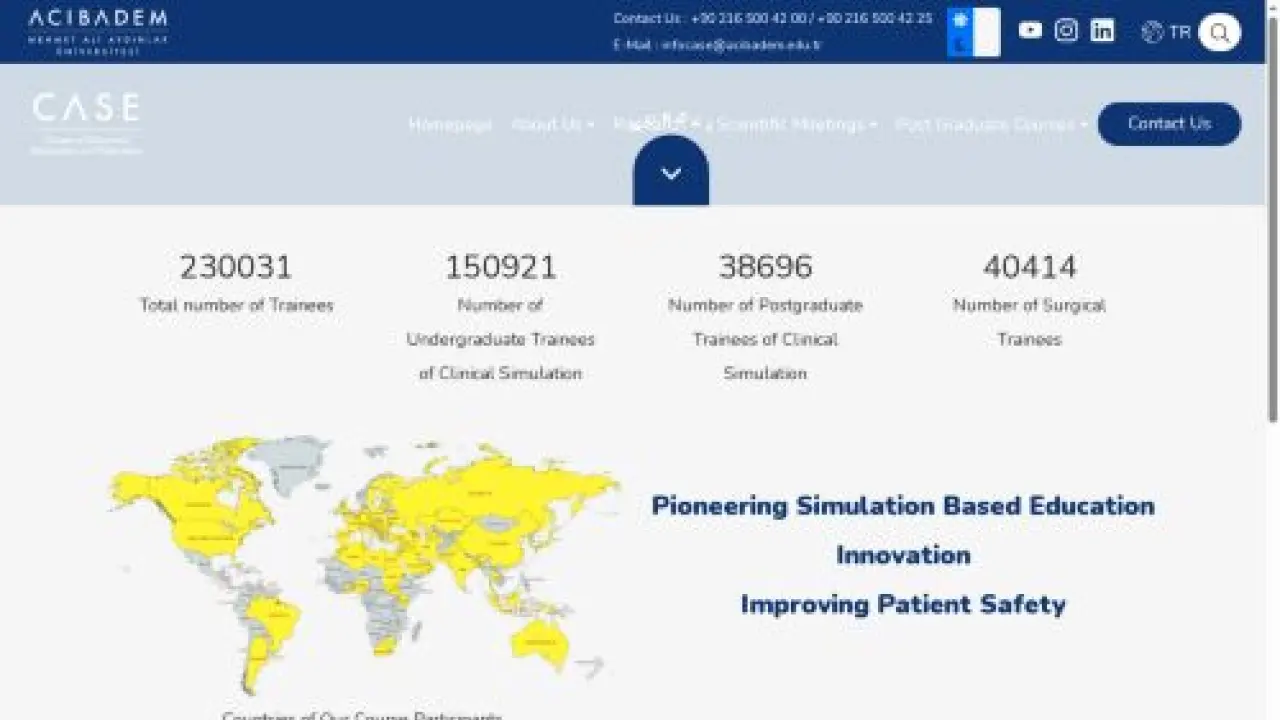1280x720 pixels.
Task: Click the "Total number of Trainees" label
Action: pyautogui.click(x=236, y=305)
